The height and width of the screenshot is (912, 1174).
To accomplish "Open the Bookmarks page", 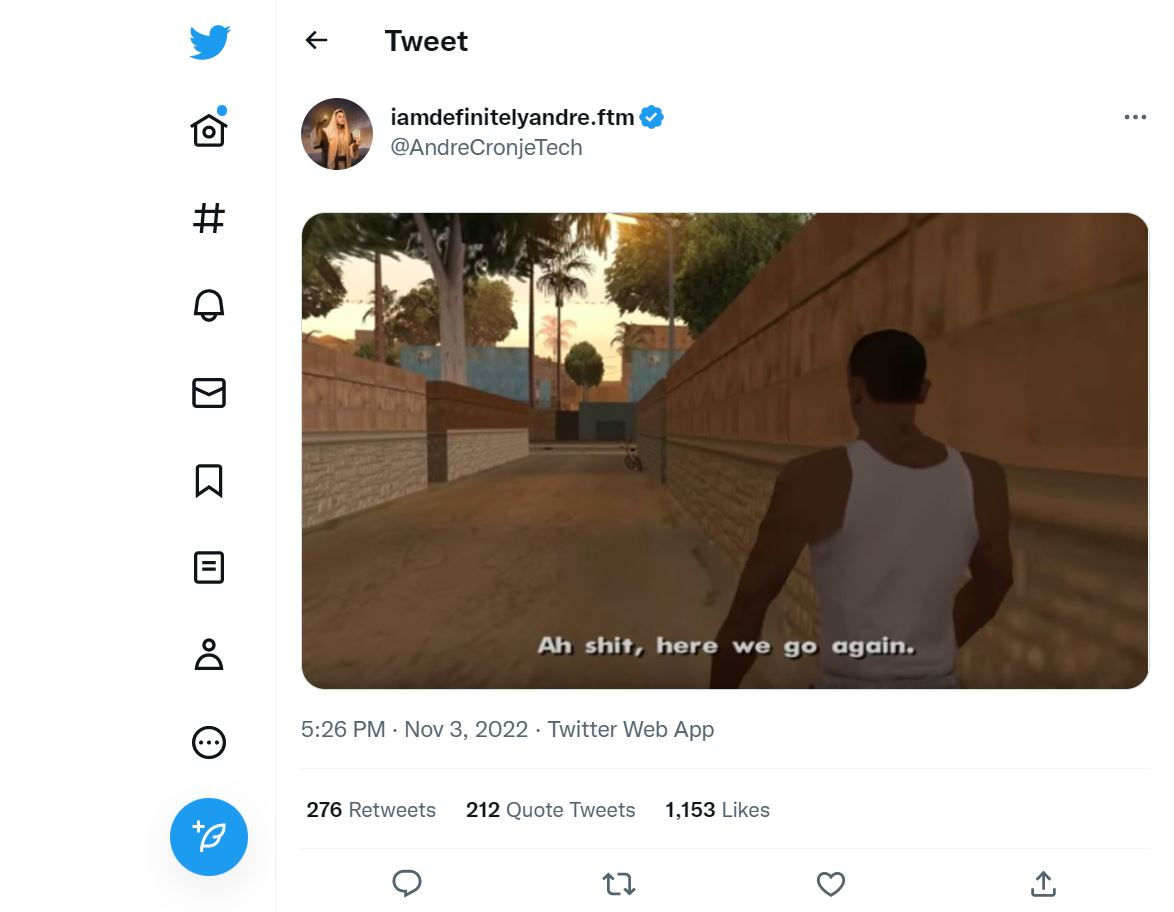I will coord(209,481).
